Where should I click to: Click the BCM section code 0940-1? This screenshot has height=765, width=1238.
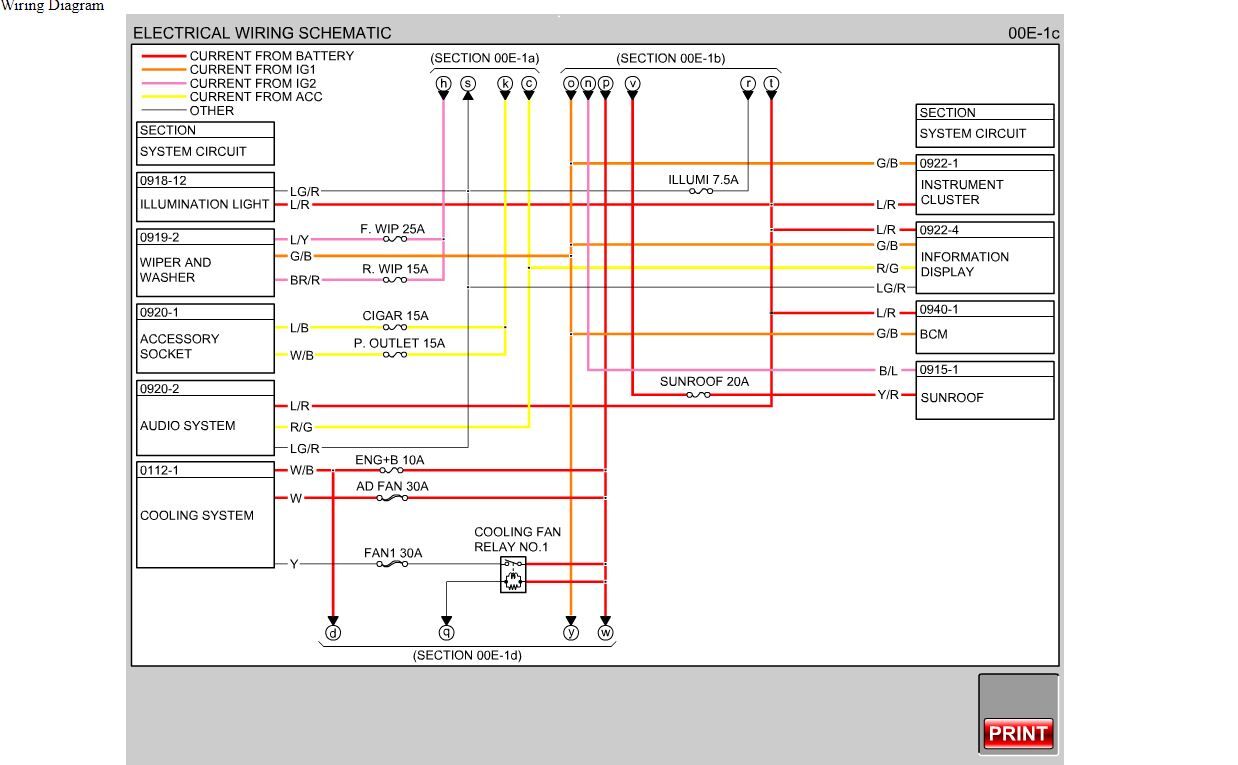[x=939, y=310]
